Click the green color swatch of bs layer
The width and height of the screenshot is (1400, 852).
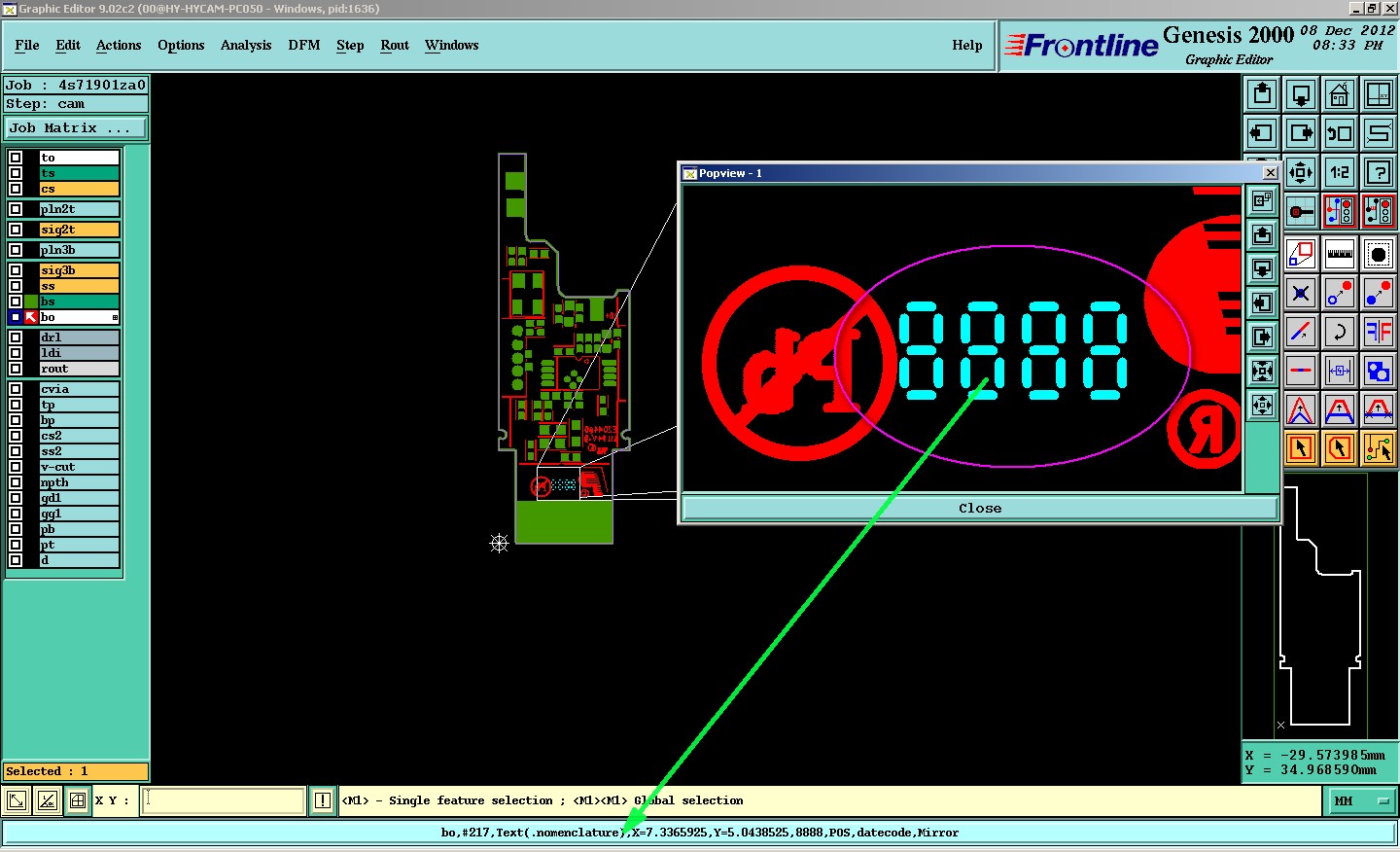(31, 302)
